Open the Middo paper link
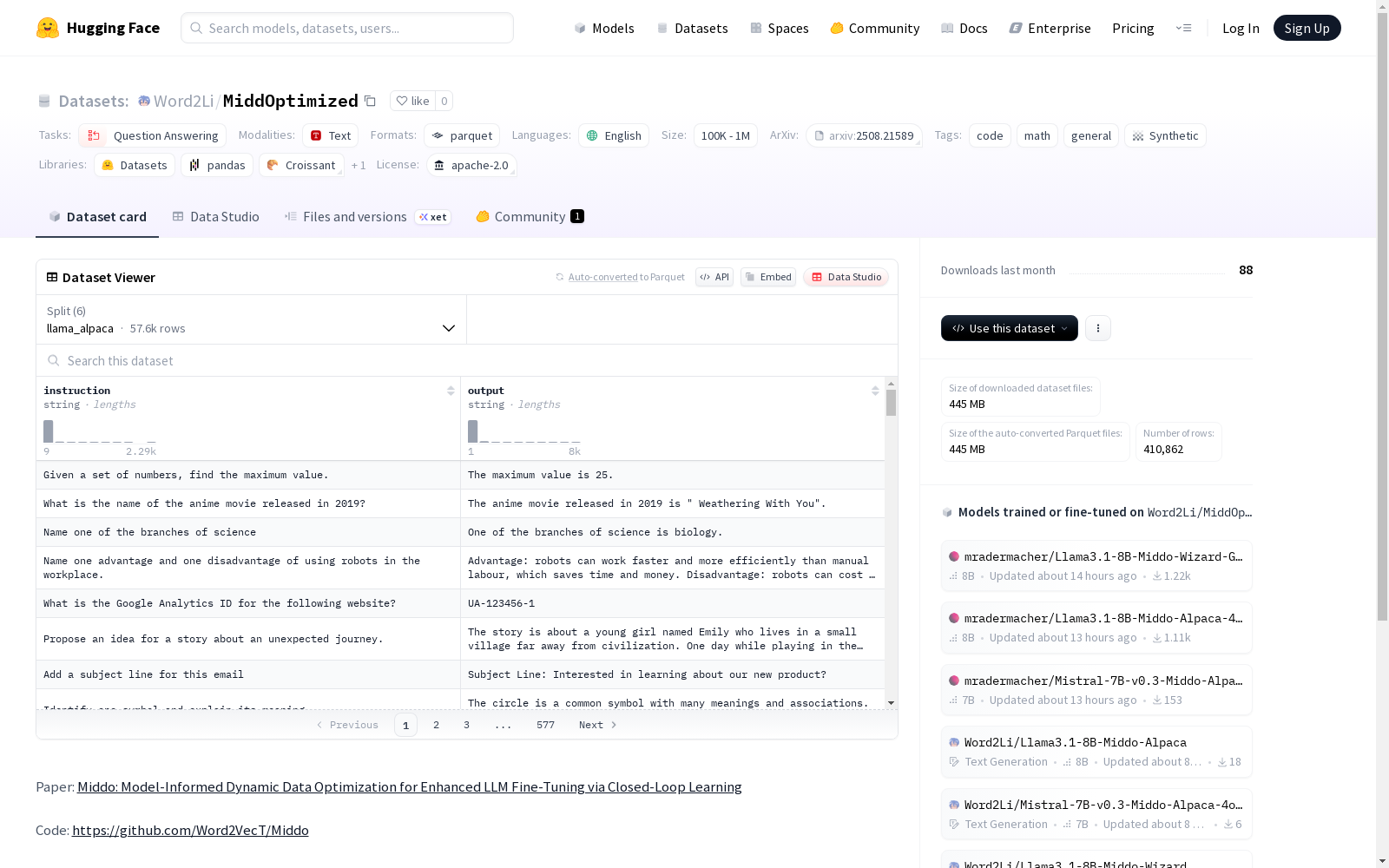This screenshot has width=1389, height=868. (410, 787)
